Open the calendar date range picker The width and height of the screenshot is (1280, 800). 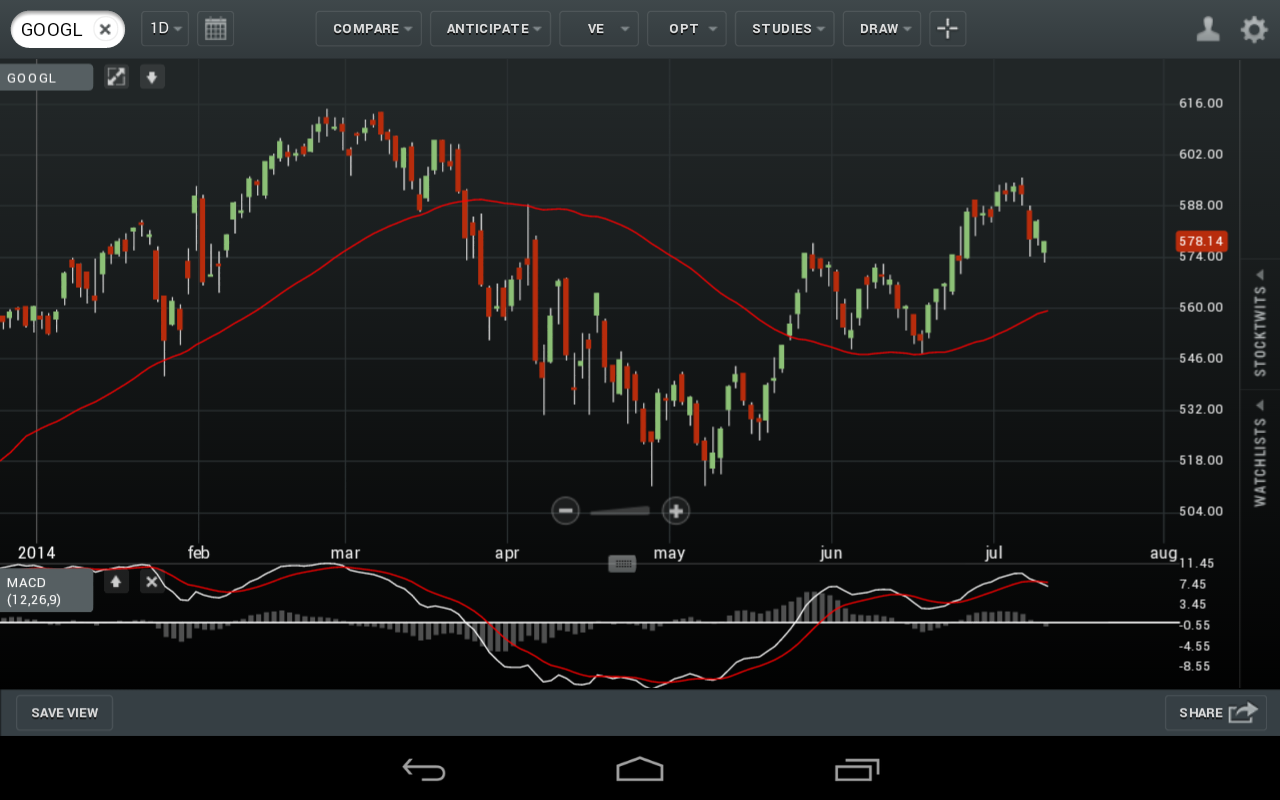coord(215,29)
